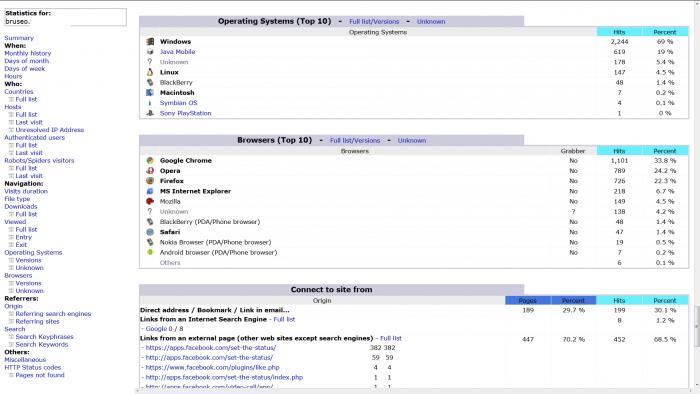Click the vertical scrollbar on right edge

(x=696, y=326)
